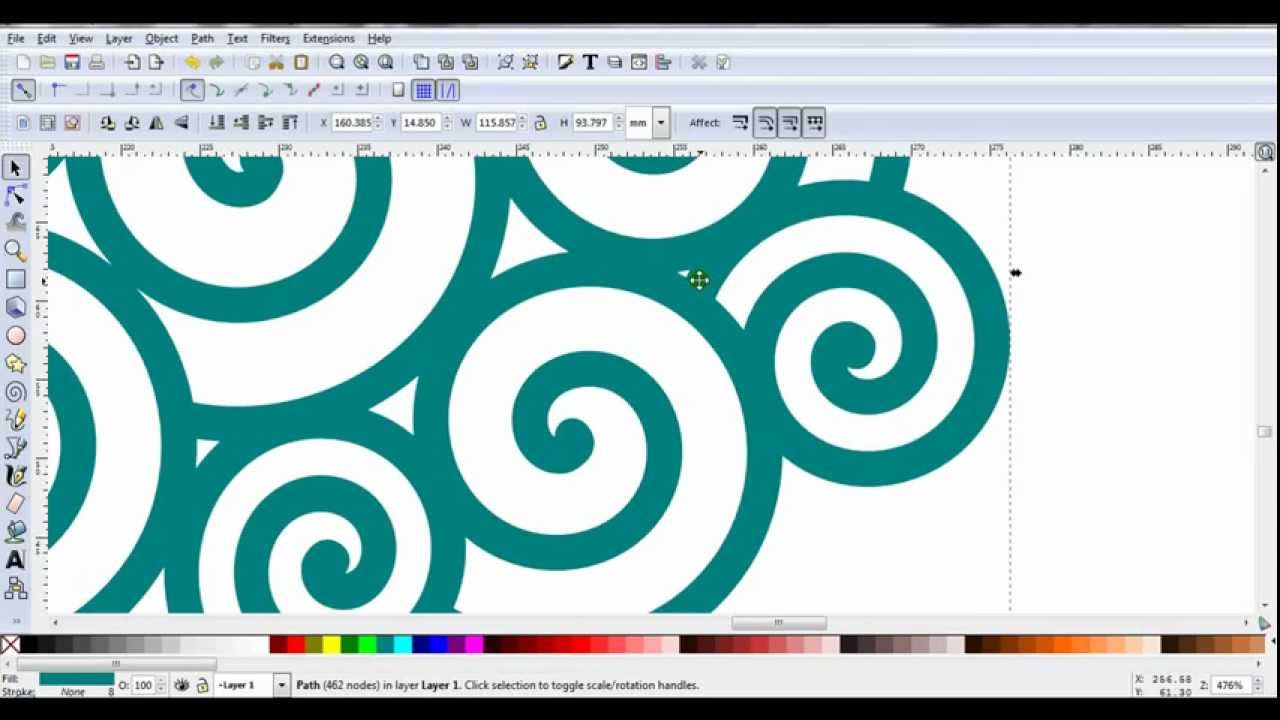Open the Filters menu
Screen dimensions: 1280x720
275,38
